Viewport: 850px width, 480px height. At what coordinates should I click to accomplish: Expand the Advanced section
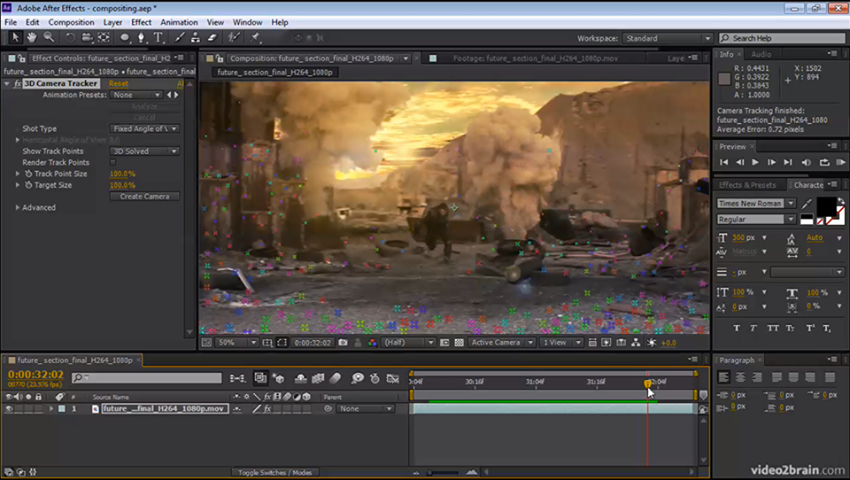[x=17, y=208]
